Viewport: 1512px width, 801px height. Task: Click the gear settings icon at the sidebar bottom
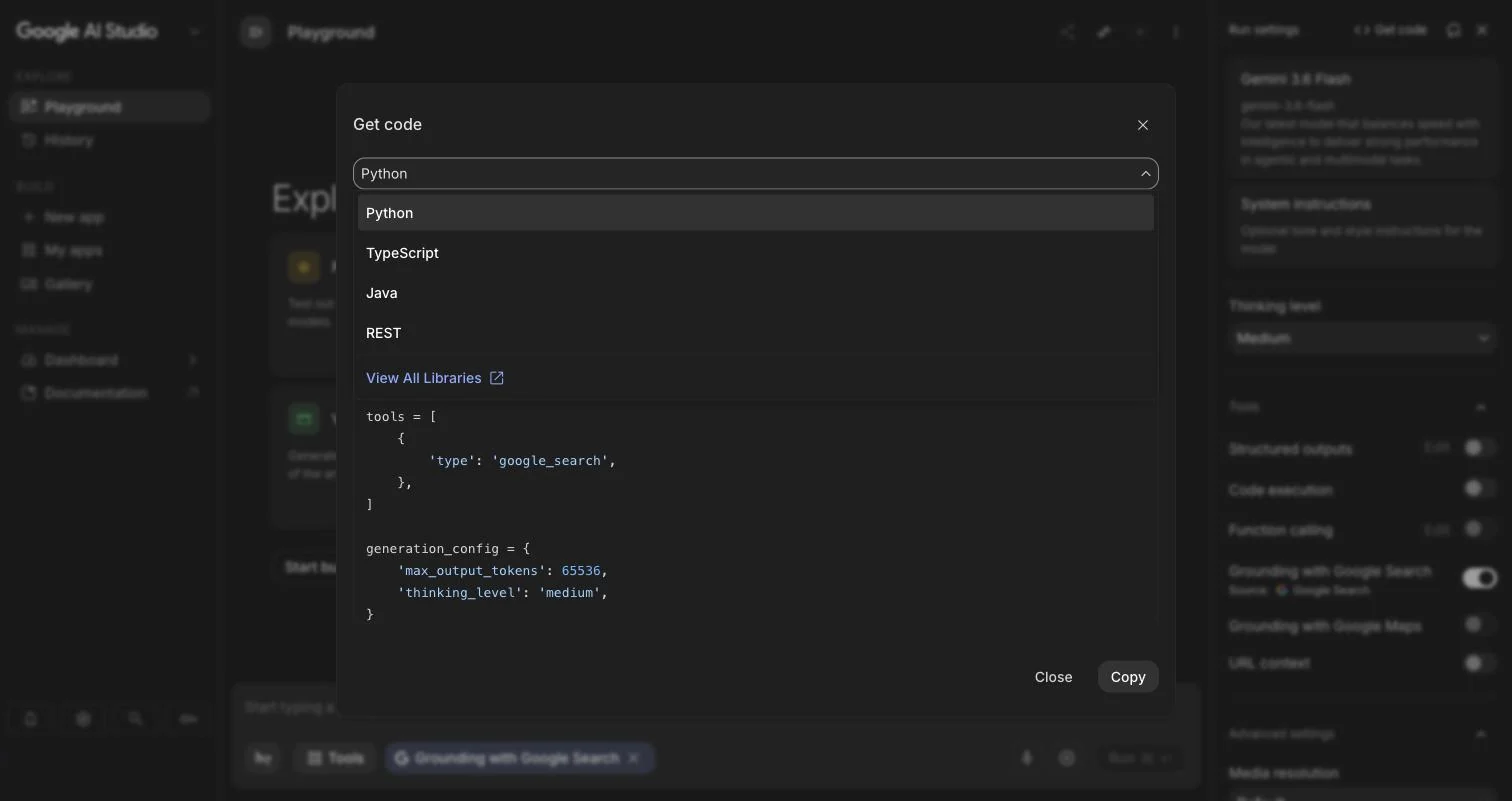83,719
